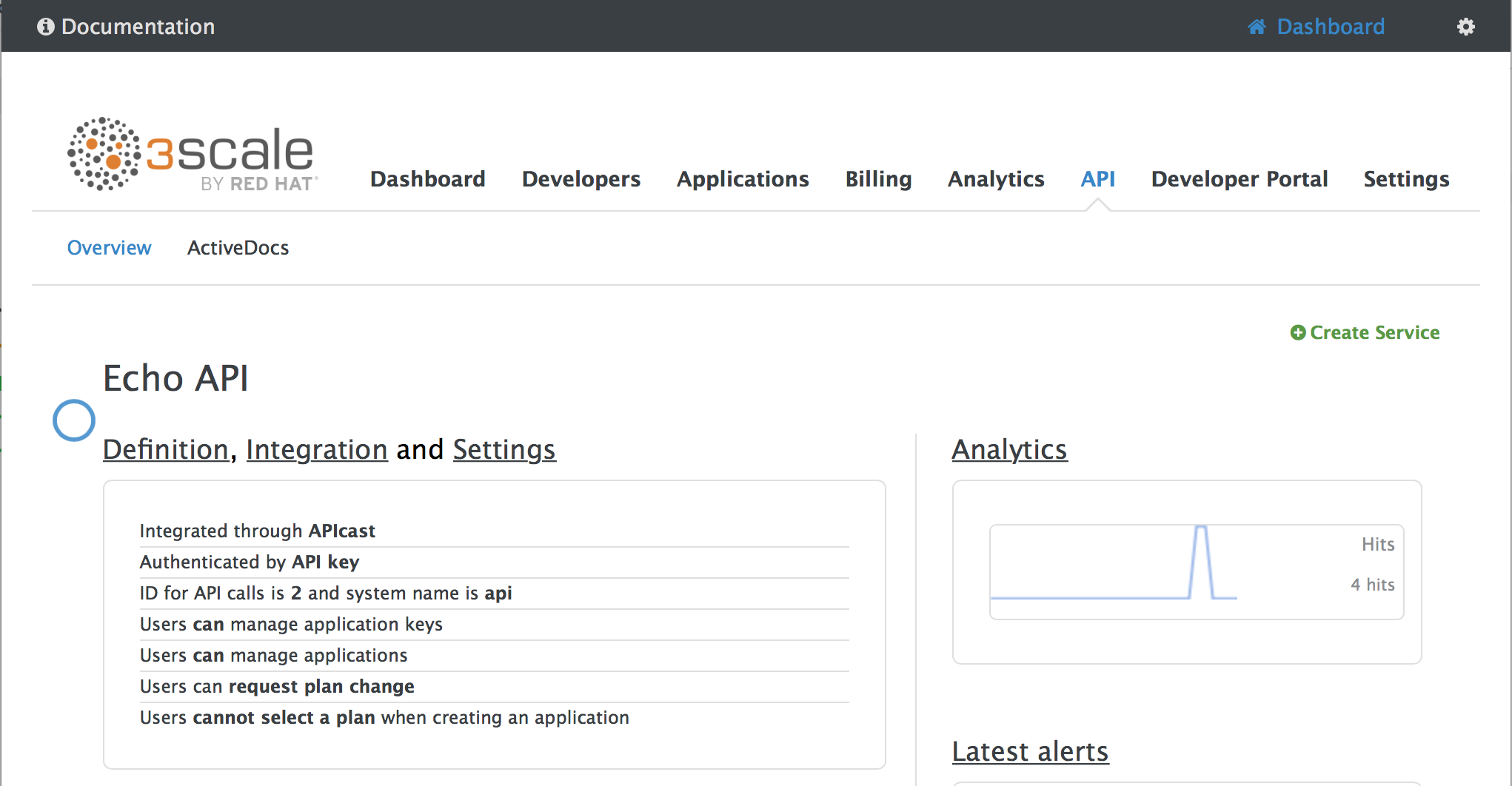This screenshot has height=786, width=1512.
Task: Click the home icon beside Dashboard
Action: tap(1257, 27)
